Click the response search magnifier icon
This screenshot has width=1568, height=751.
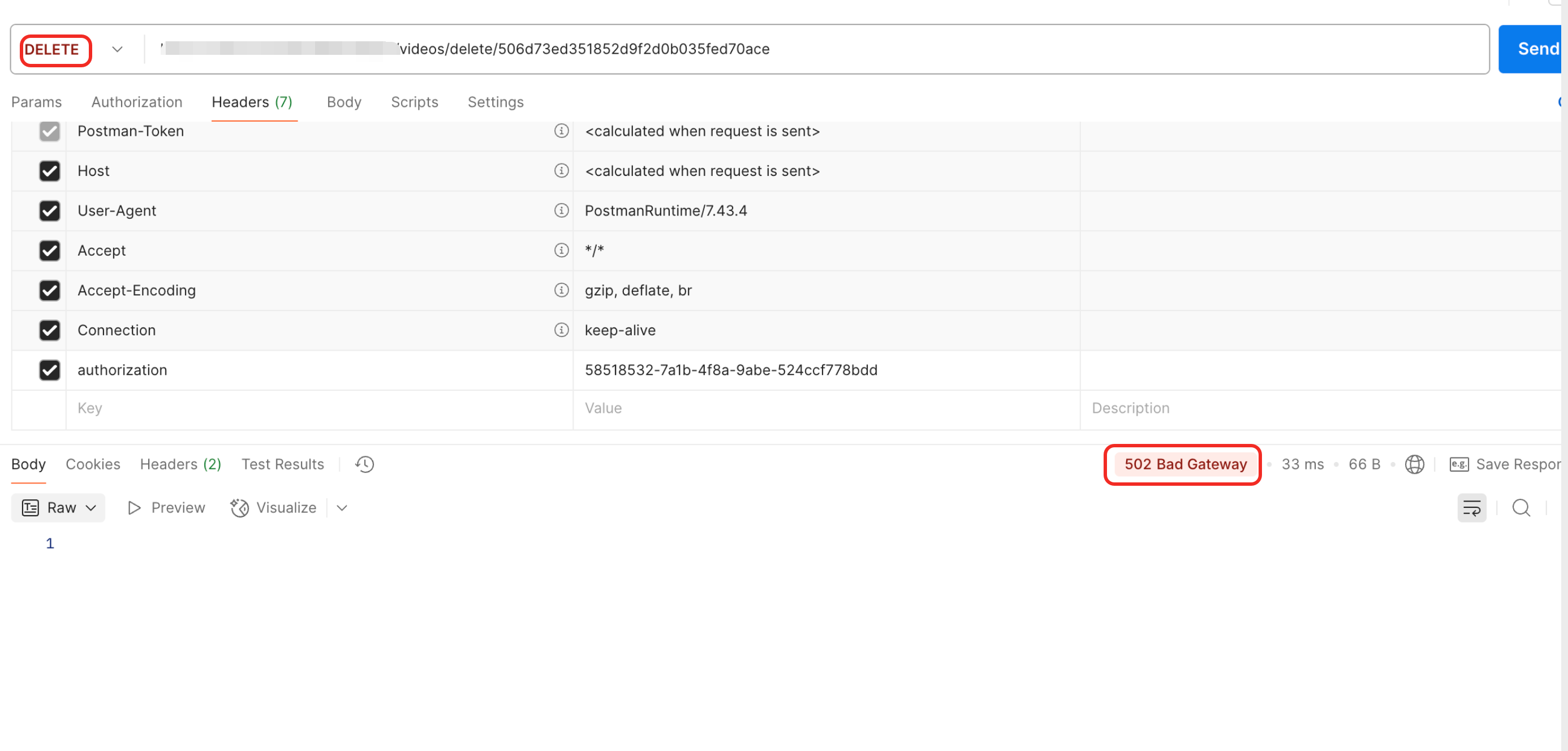[x=1520, y=508]
